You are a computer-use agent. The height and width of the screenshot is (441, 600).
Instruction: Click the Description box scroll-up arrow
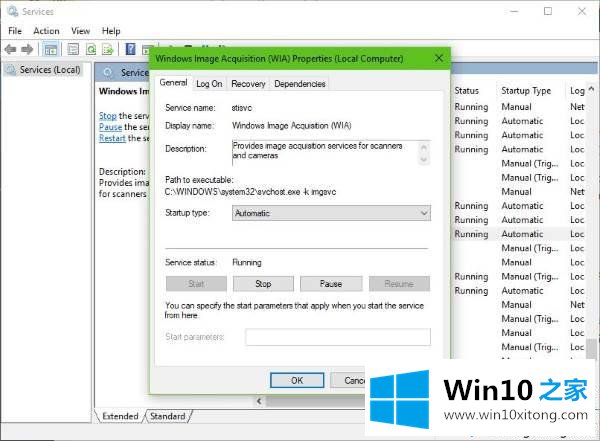424,148
